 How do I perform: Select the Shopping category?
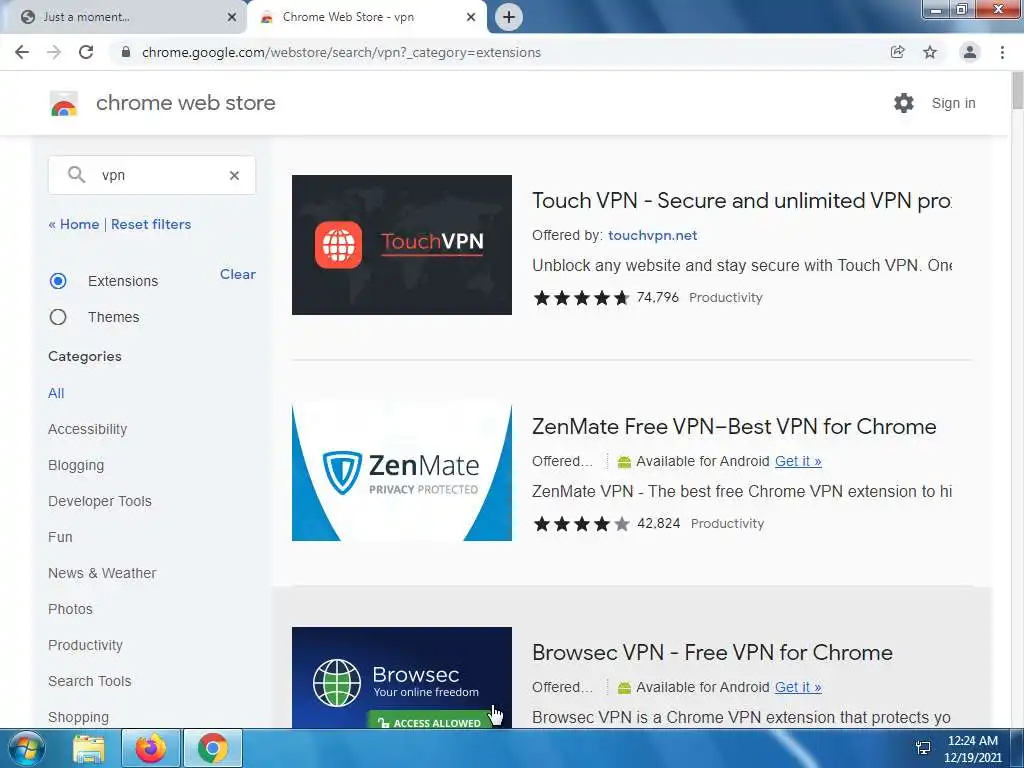pos(78,716)
